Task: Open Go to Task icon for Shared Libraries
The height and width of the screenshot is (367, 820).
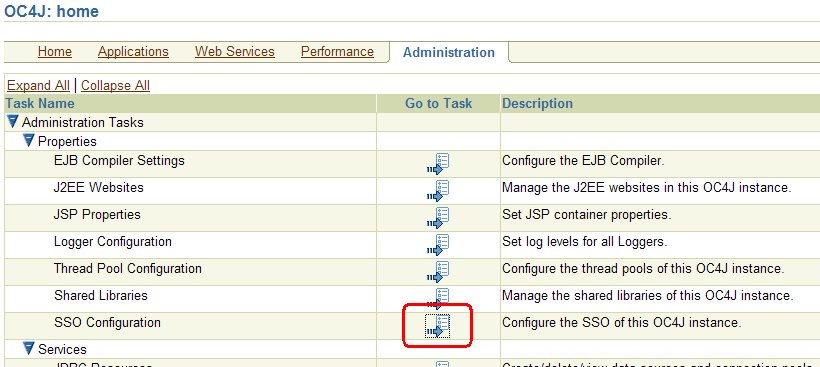Action: (438, 299)
